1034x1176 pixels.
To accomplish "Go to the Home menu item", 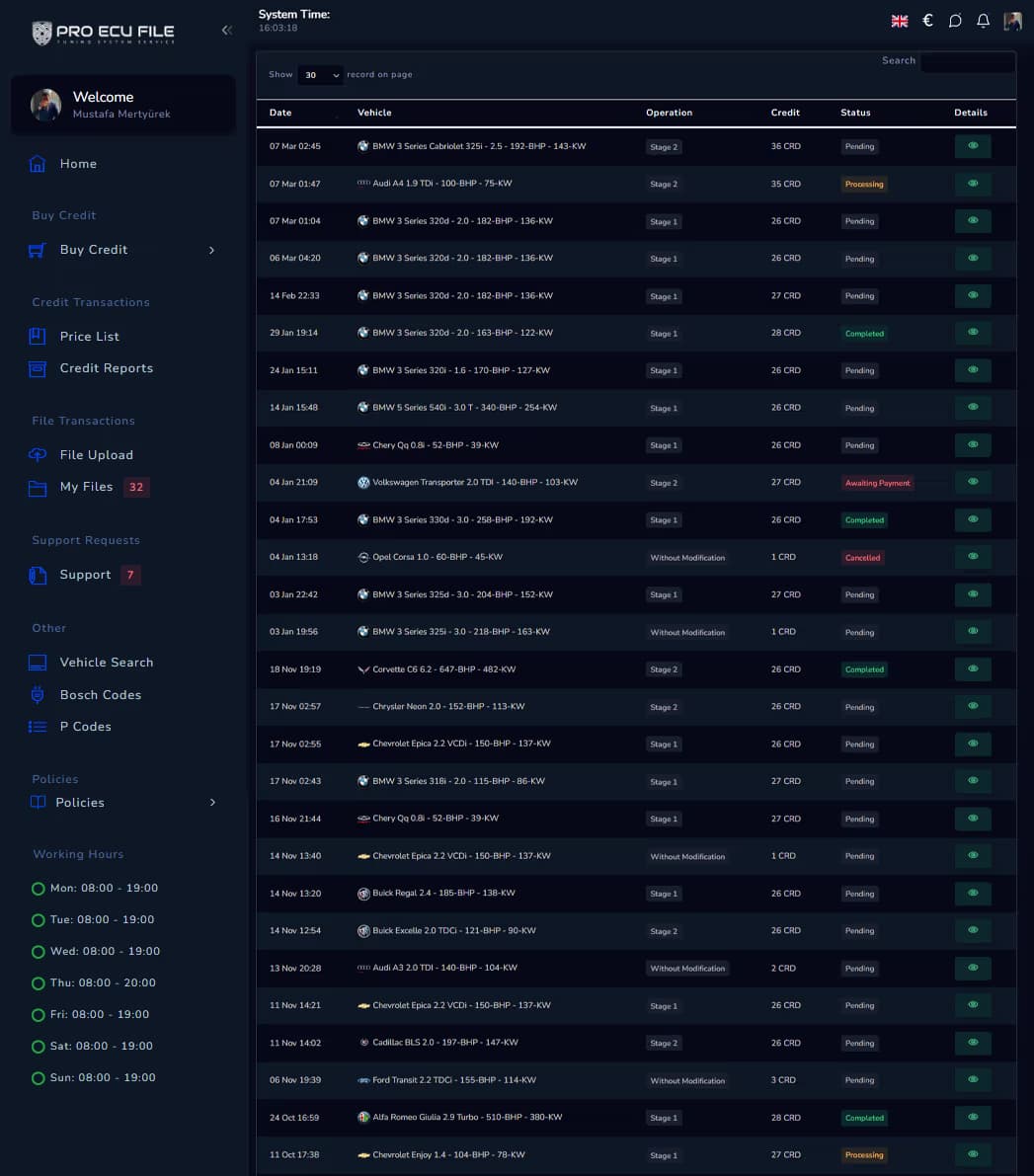I will tap(78, 163).
